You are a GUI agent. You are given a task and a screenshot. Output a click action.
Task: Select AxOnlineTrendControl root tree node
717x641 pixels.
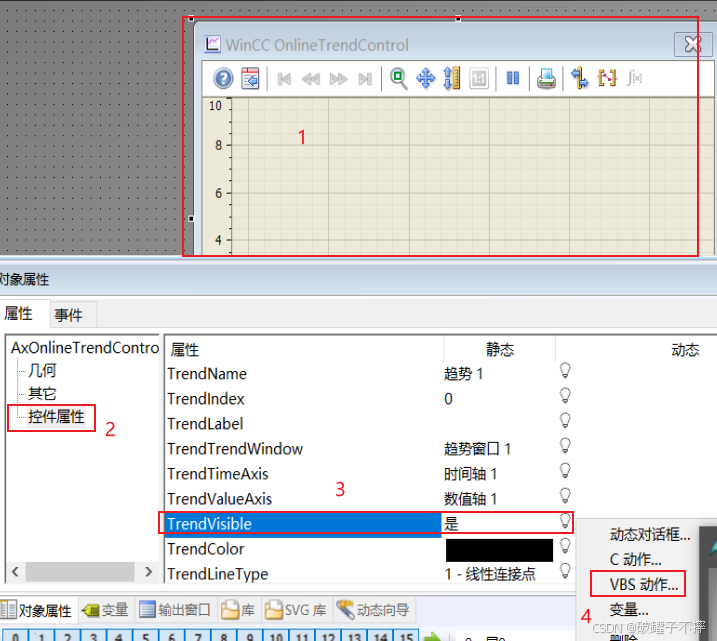(x=85, y=348)
